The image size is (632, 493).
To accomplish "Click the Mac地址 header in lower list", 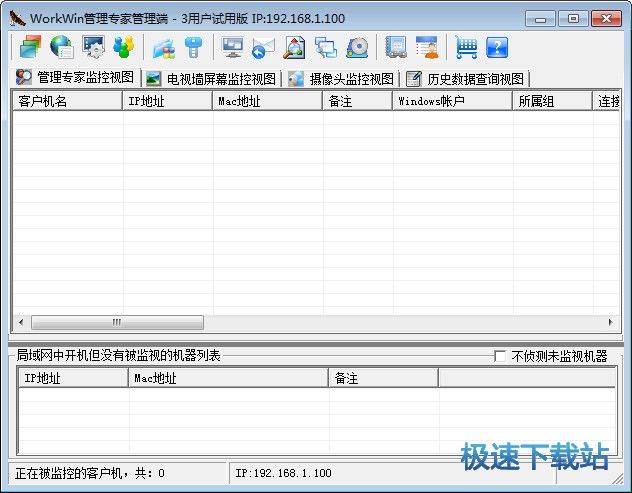I will pyautogui.click(x=228, y=378).
